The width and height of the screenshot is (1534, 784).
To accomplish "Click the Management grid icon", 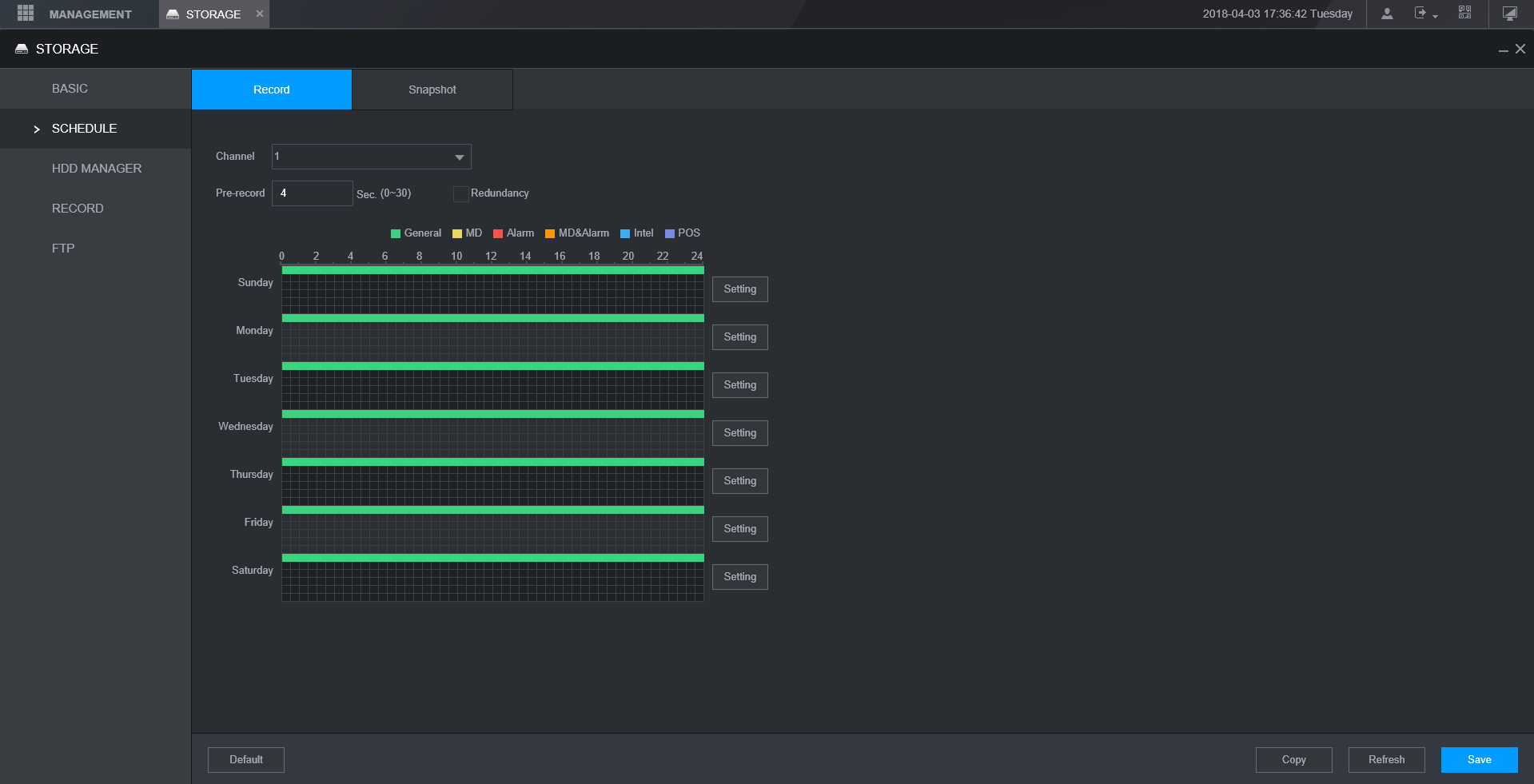I will [x=26, y=14].
